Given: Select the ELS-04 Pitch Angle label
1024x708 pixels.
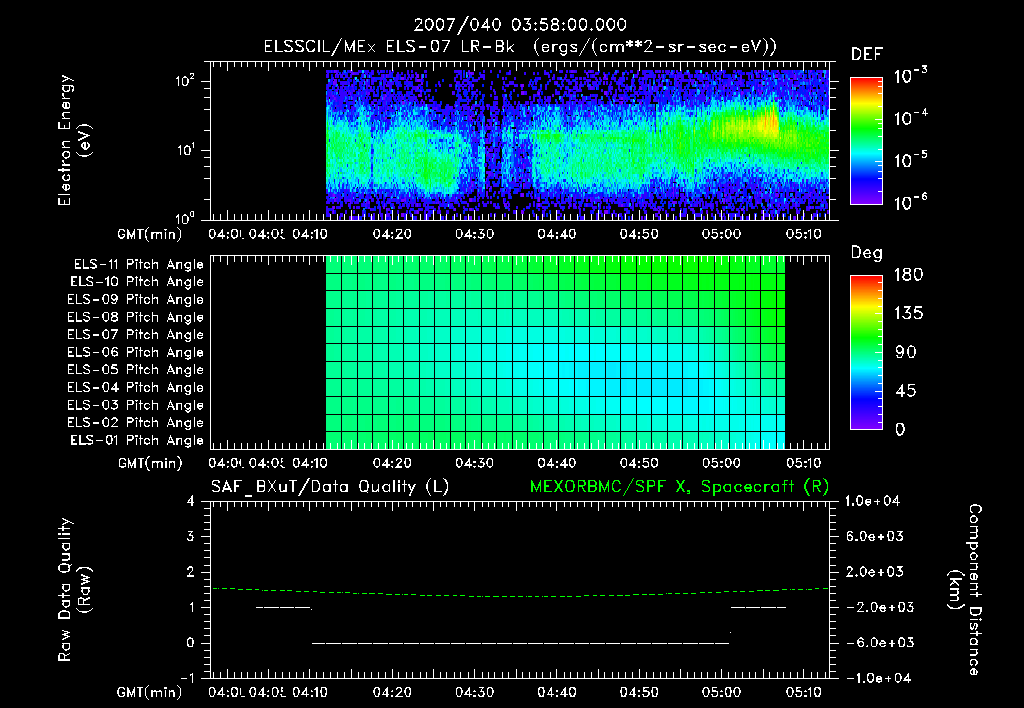Looking at the screenshot, I should pos(135,388).
